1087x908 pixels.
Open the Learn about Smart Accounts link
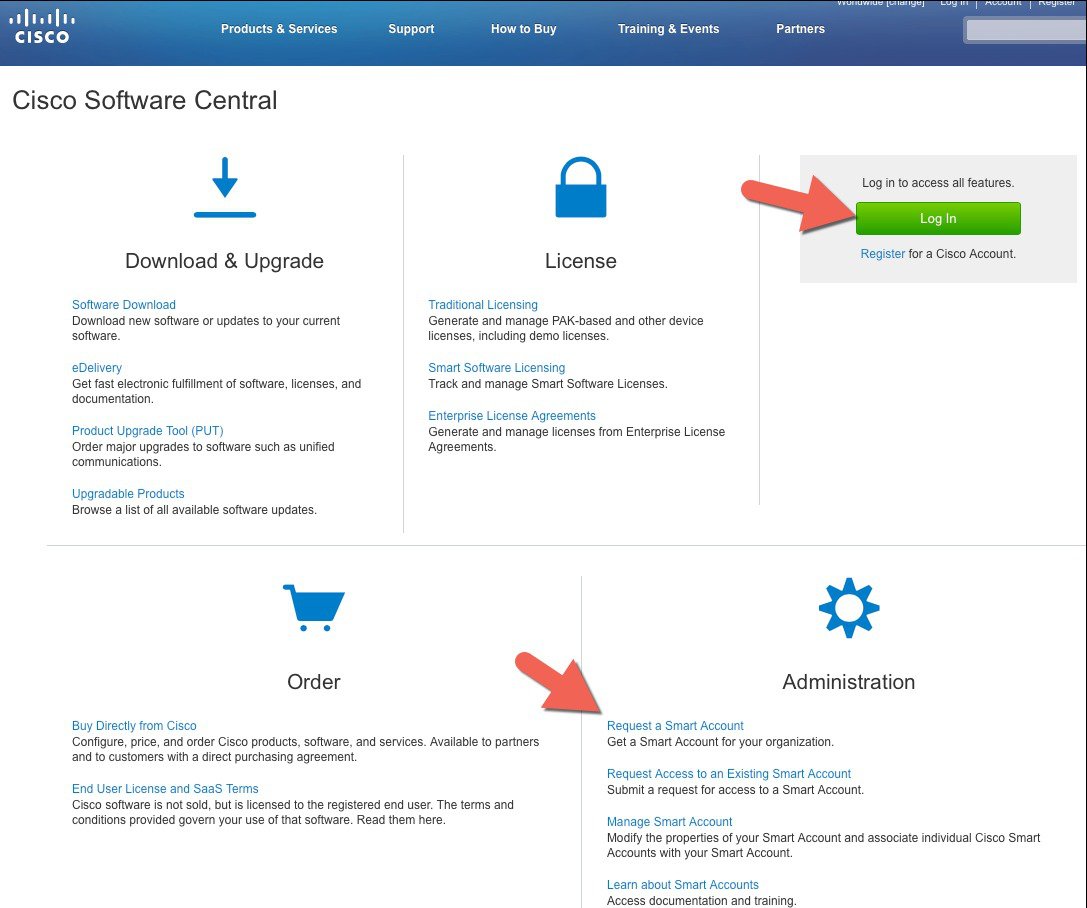click(683, 884)
